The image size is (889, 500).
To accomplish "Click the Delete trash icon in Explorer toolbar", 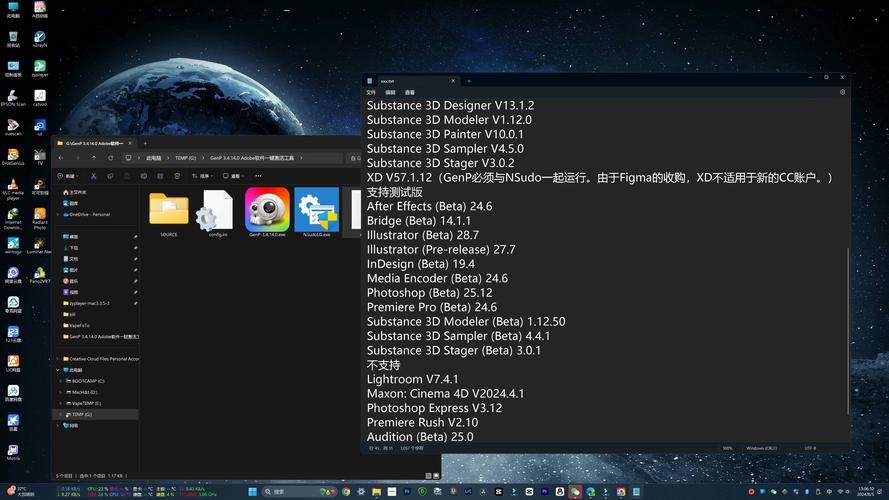I will point(177,176).
